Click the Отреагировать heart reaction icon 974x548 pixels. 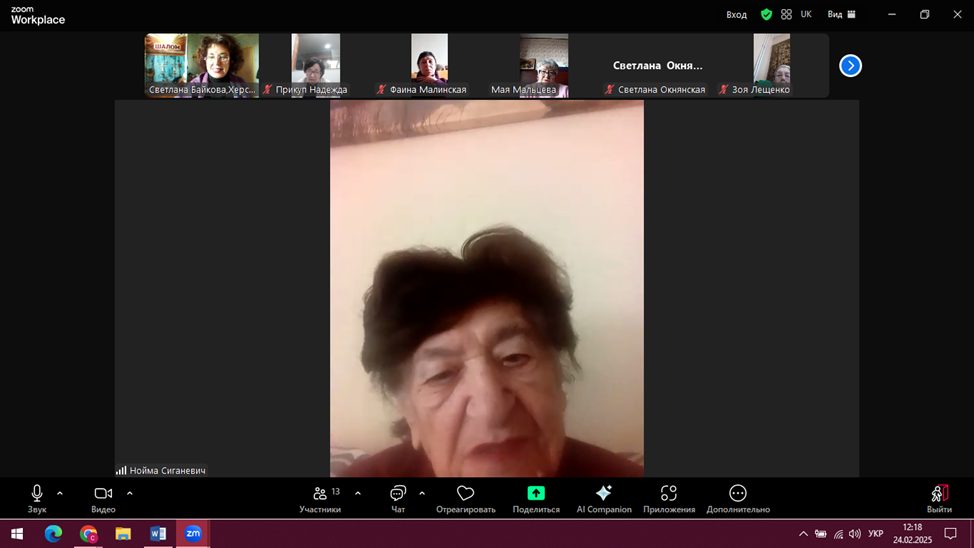point(465,494)
